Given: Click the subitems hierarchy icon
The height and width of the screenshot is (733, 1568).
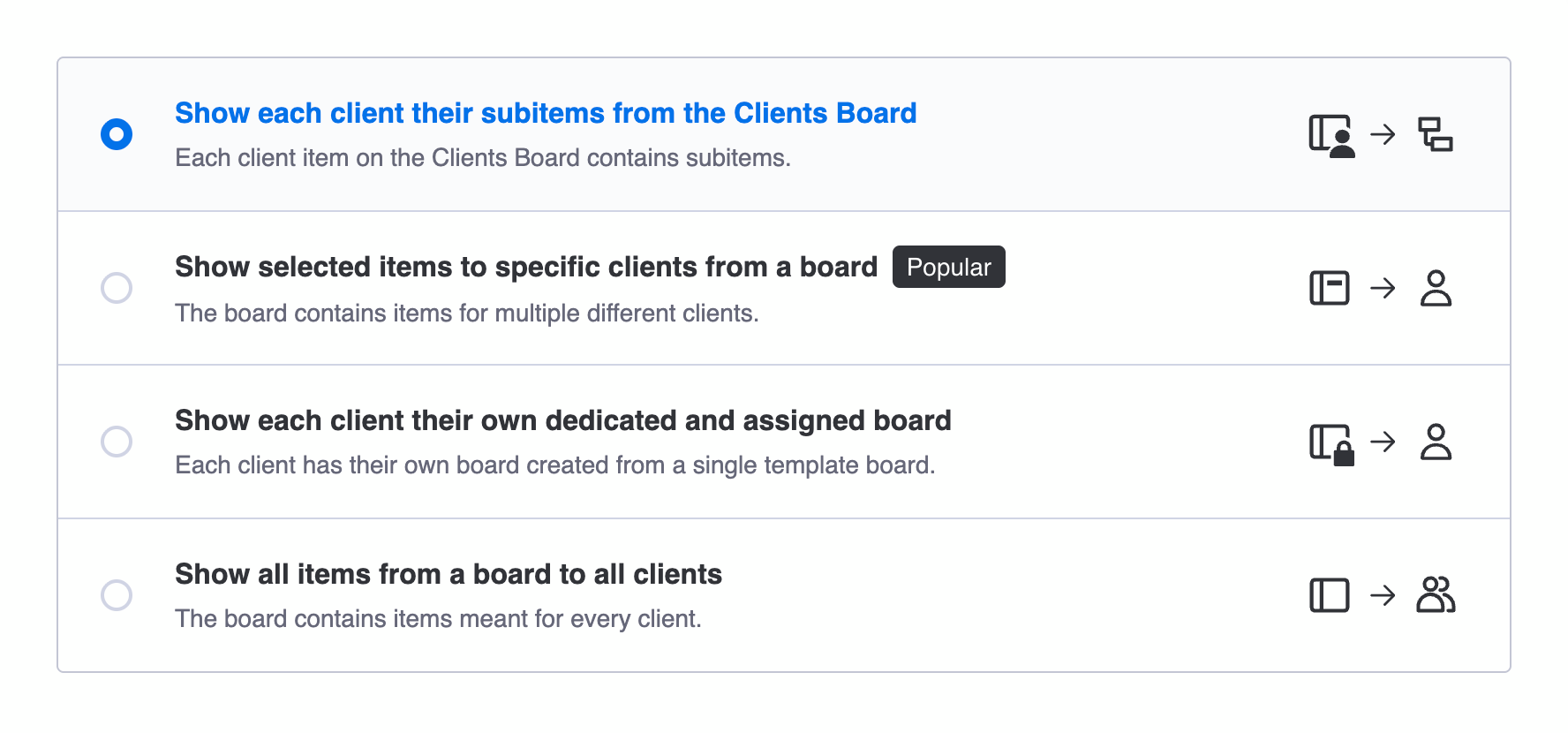Looking at the screenshot, I should [1436, 135].
